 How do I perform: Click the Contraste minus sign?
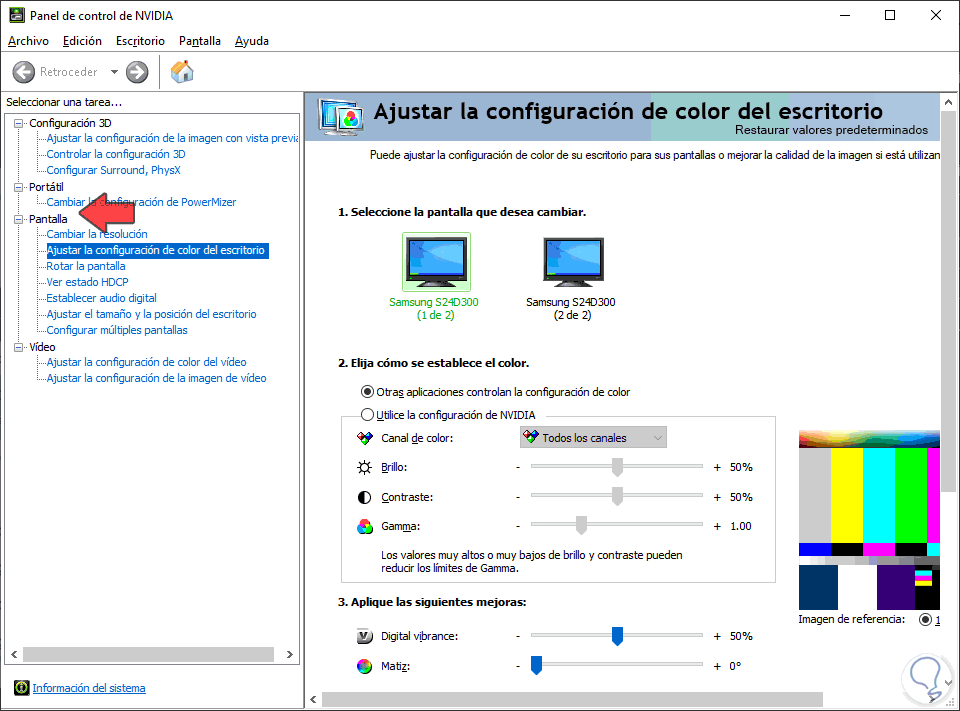pyautogui.click(x=518, y=497)
